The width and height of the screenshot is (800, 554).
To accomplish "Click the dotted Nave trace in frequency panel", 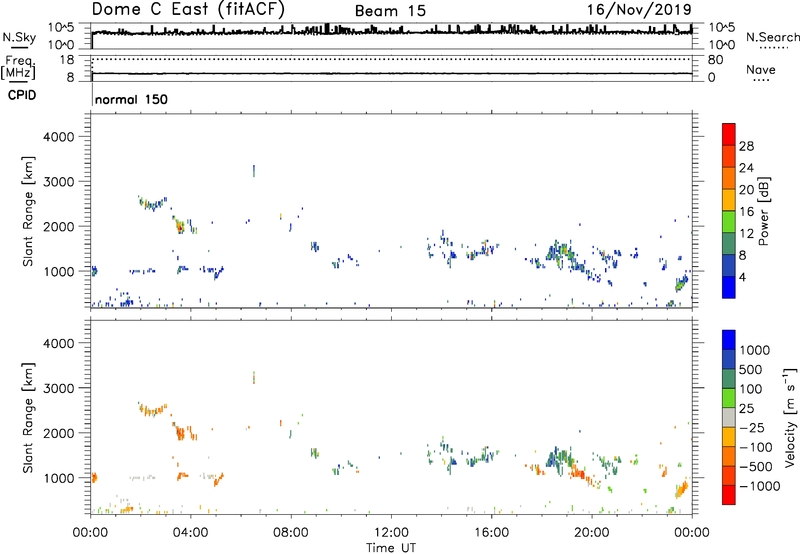I will 391,59.
